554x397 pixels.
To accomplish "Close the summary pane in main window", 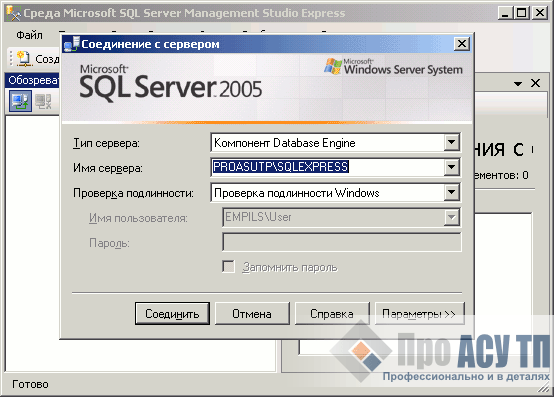I will 535,83.
